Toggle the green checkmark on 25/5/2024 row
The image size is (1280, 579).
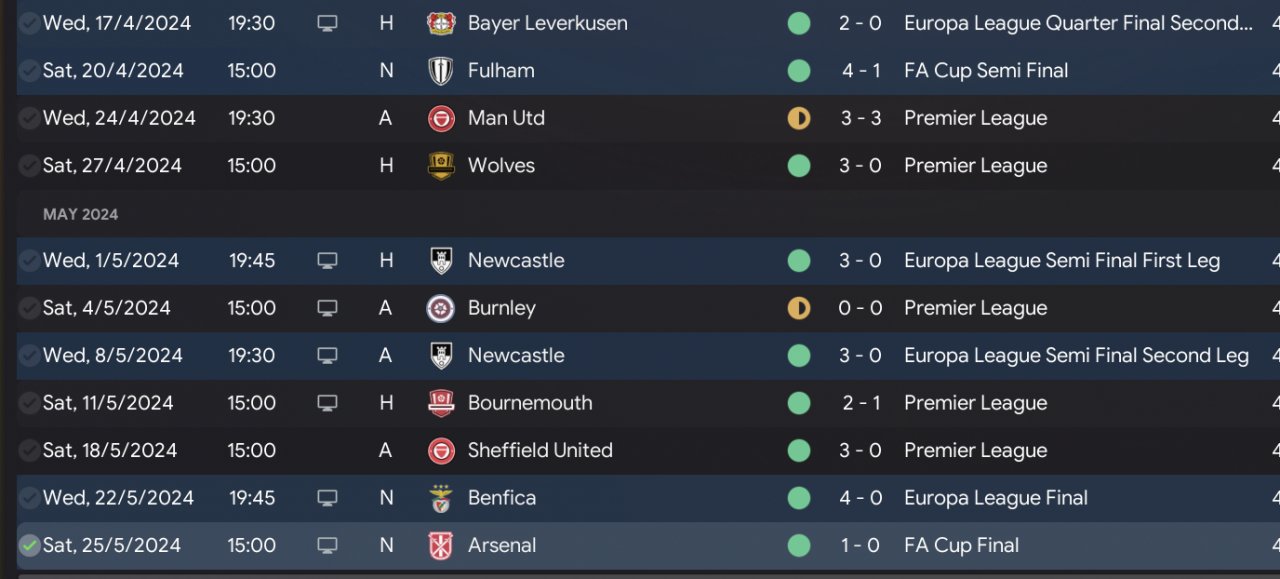[x=30, y=546]
